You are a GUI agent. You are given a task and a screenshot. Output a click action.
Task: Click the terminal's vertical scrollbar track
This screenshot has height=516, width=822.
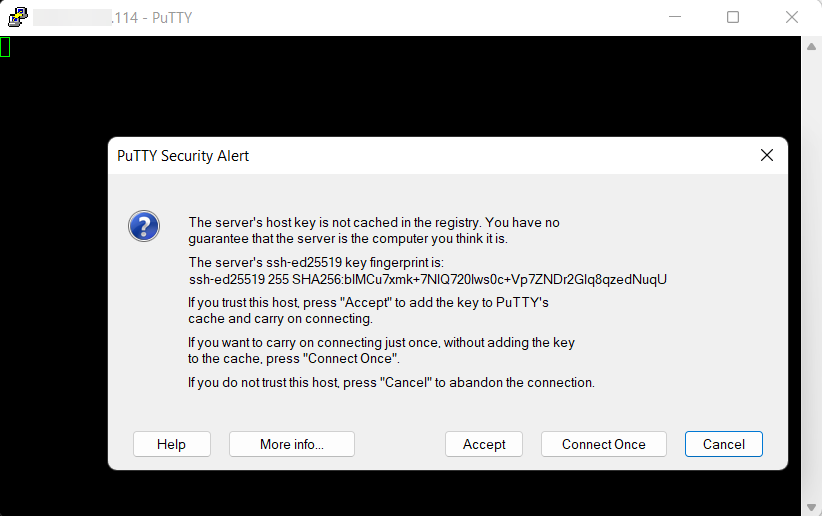(x=811, y=270)
